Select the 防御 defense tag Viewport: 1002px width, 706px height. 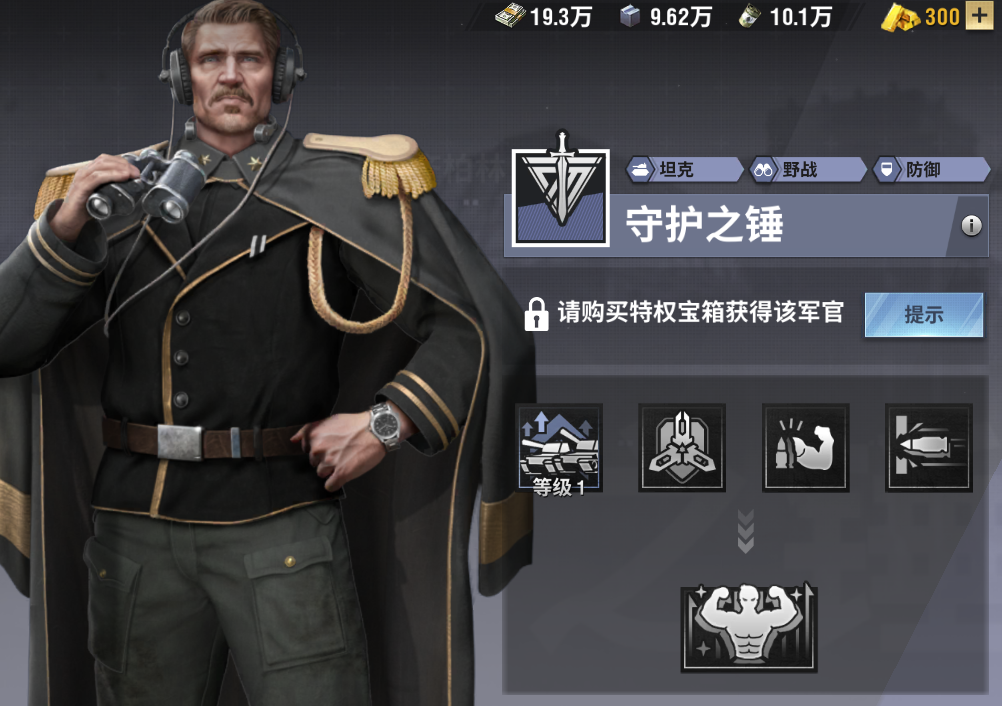(931, 170)
